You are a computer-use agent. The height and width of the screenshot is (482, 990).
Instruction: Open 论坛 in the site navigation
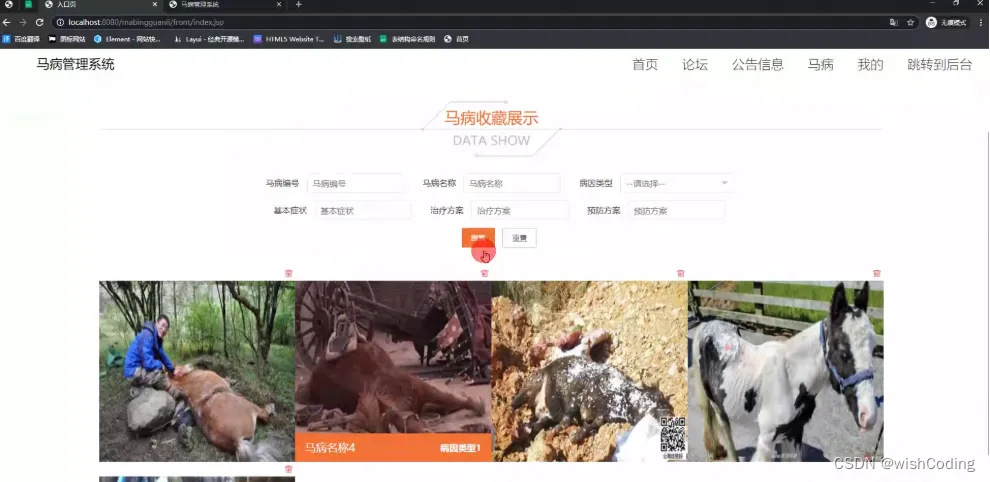point(695,64)
